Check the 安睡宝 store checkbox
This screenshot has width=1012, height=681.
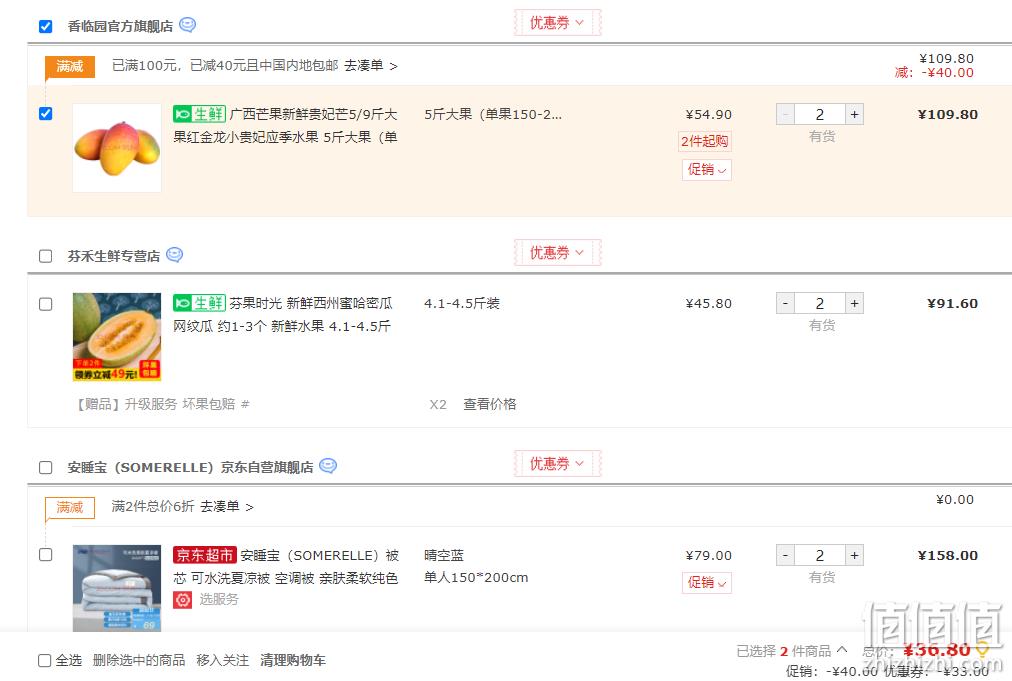45,467
